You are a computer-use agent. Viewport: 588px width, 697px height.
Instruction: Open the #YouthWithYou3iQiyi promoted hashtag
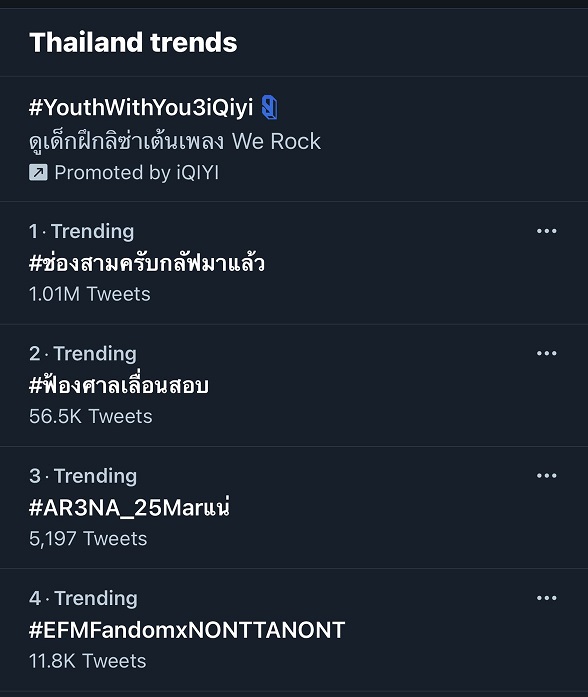coord(141,108)
